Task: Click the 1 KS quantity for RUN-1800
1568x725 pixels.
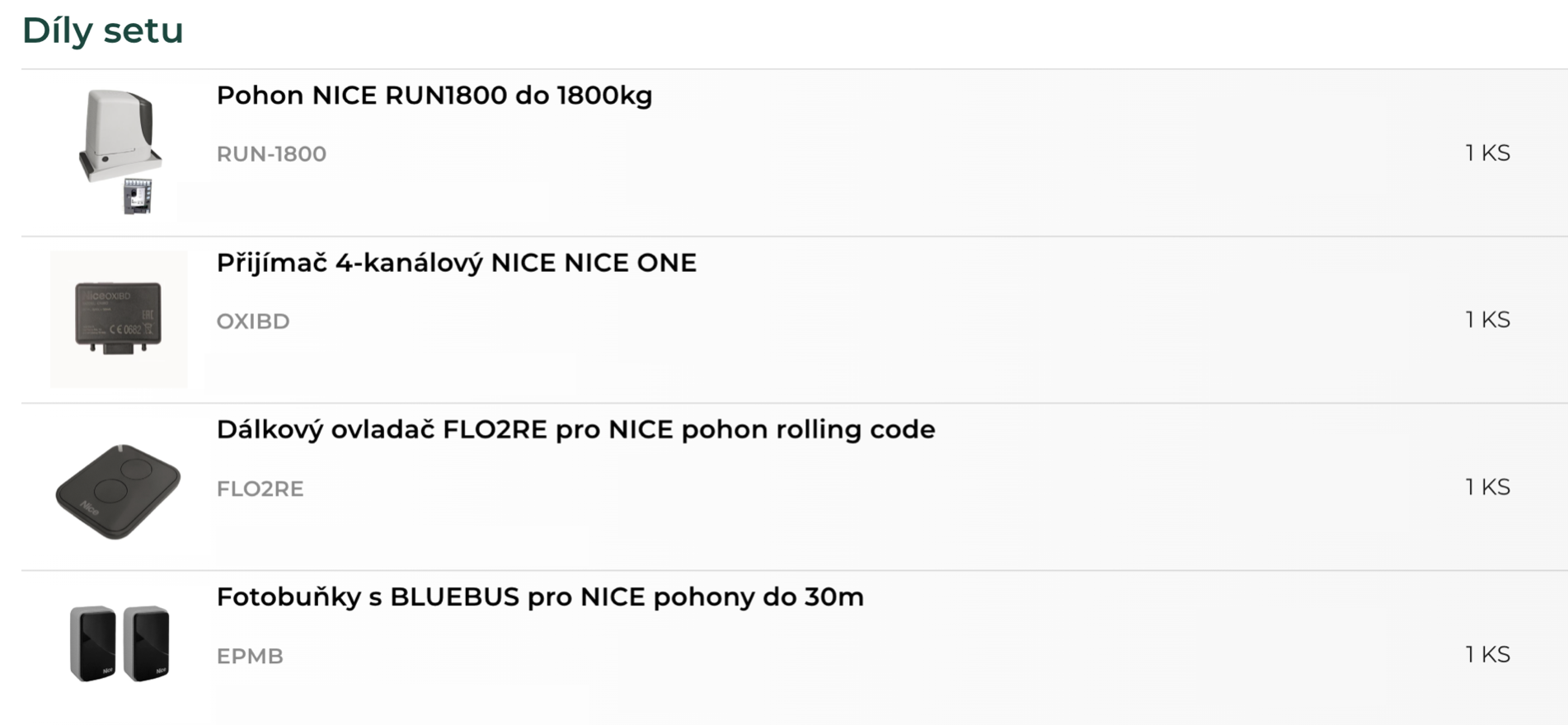Action: coord(1487,153)
